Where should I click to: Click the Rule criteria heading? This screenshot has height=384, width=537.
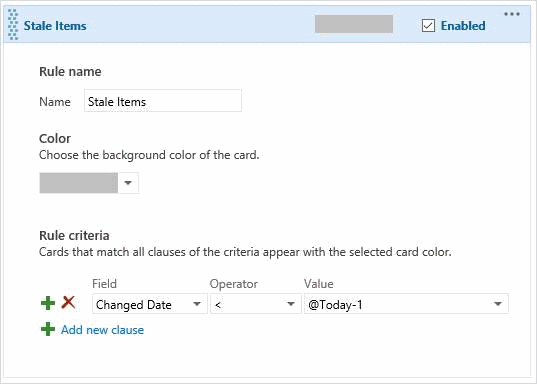click(x=74, y=236)
